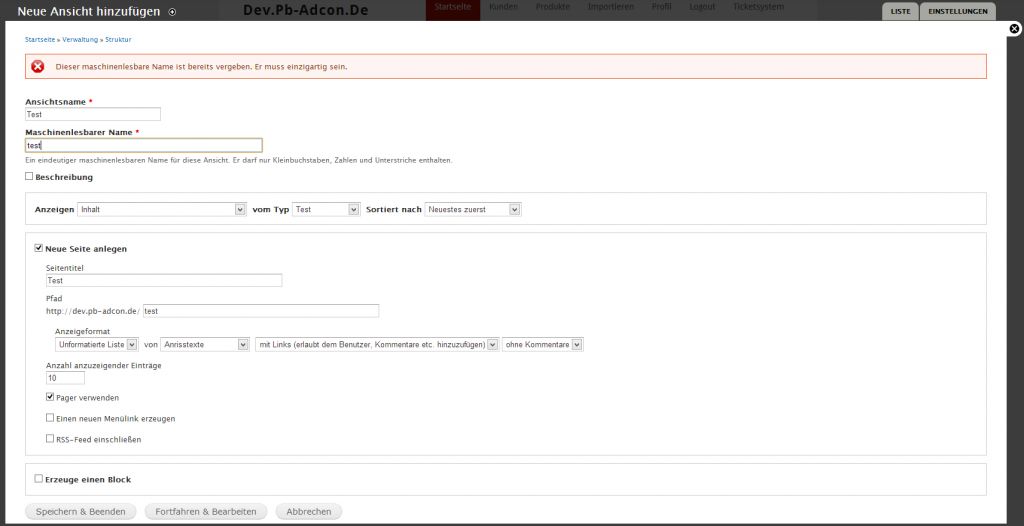Click the red error icon in the message
Screen dimensions: 1024x526
[x=38, y=67]
